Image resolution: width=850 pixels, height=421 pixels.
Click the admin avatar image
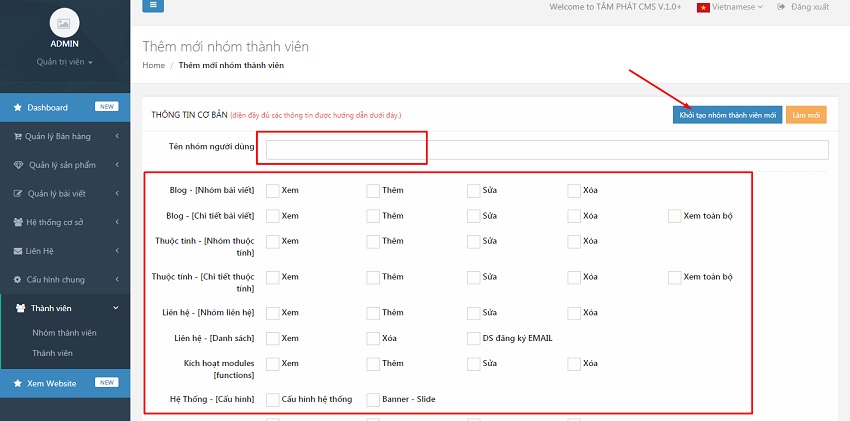64,22
